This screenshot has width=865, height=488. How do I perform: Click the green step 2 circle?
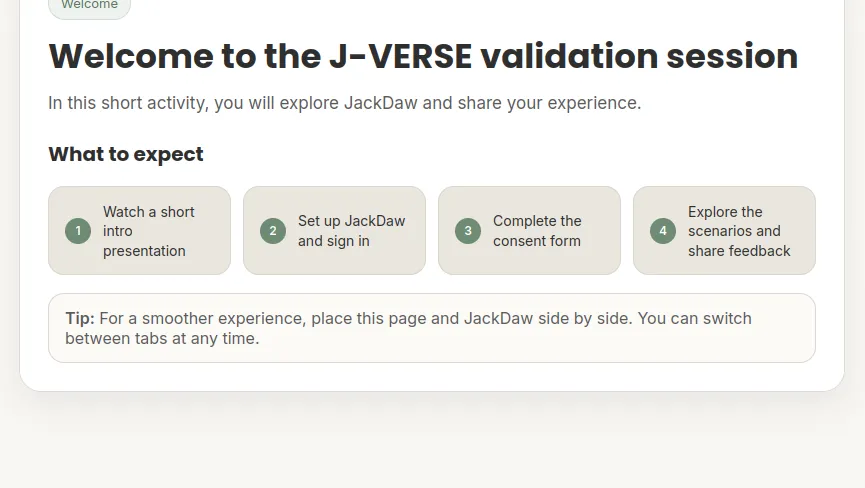(273, 231)
